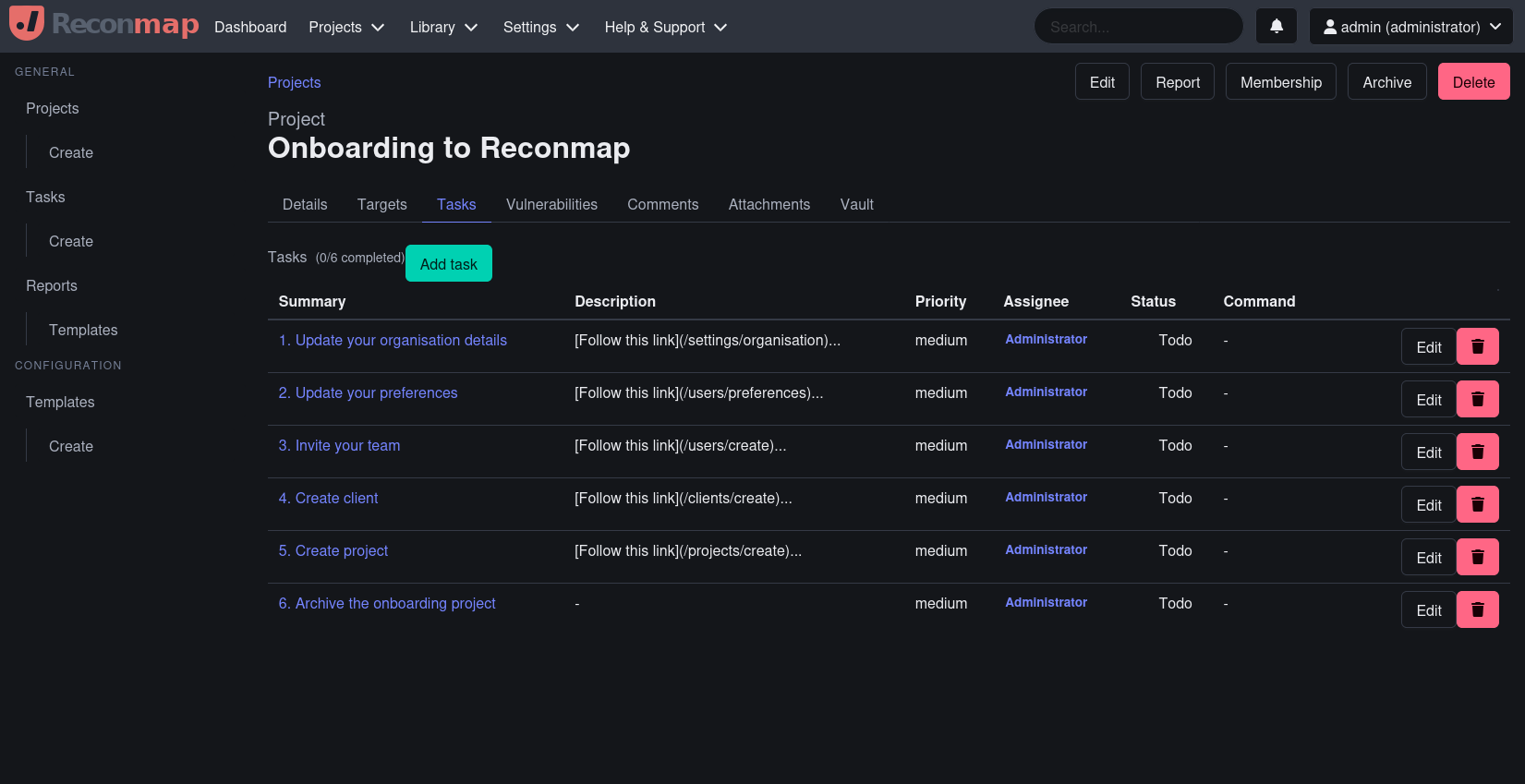Screen dimensions: 1525x784
Task: Click the Summary column header
Action: [x=312, y=301]
